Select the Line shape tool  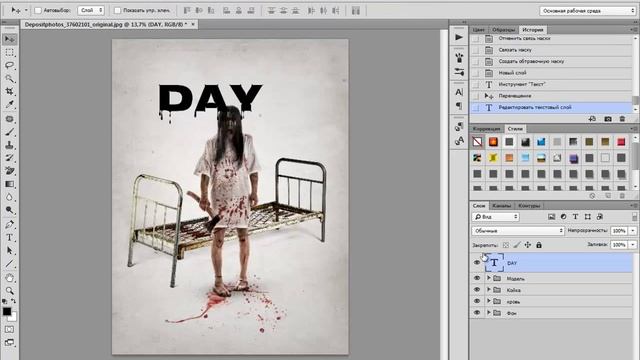pos(9,264)
